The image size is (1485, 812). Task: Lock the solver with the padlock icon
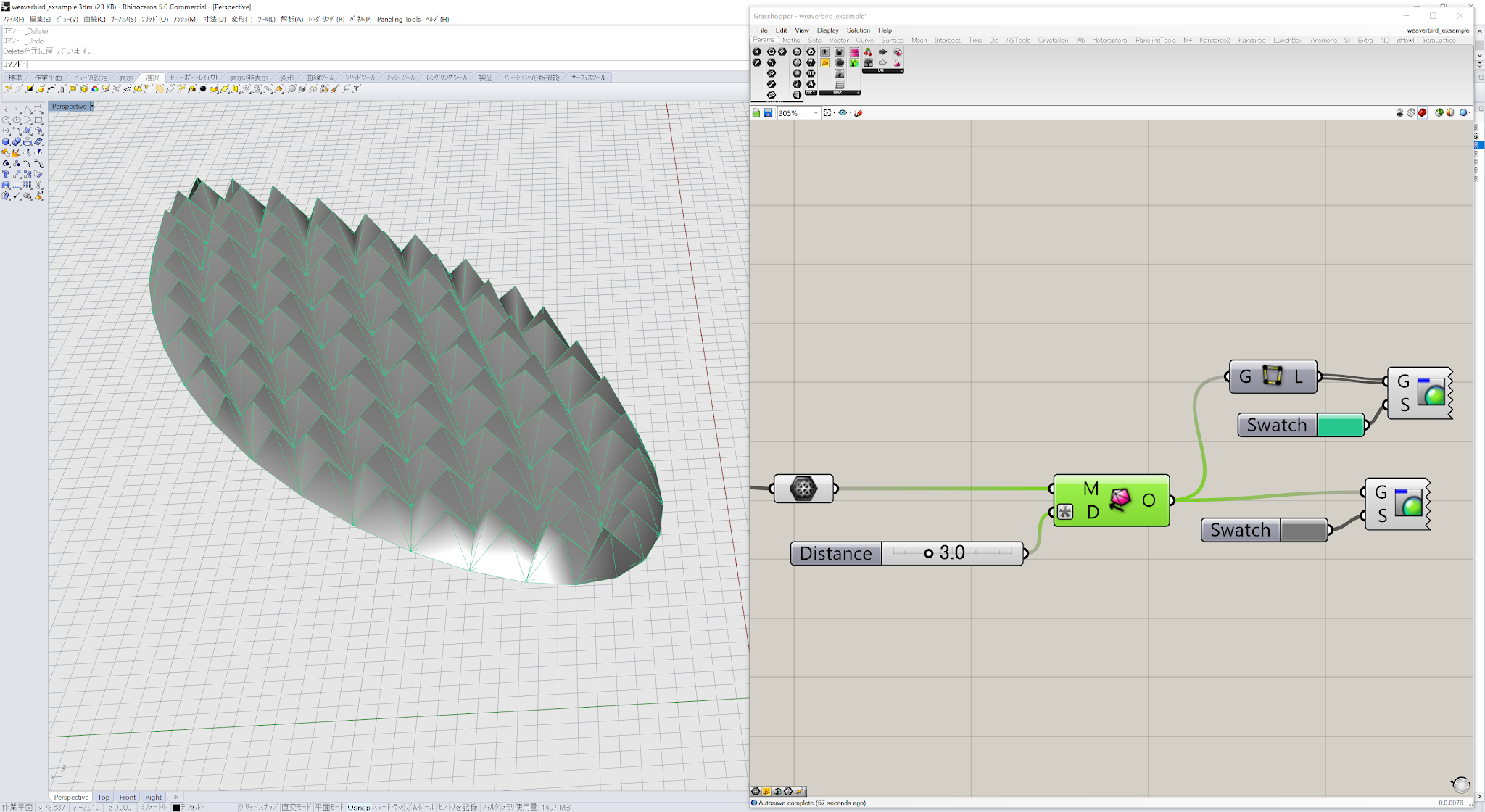(1399, 113)
